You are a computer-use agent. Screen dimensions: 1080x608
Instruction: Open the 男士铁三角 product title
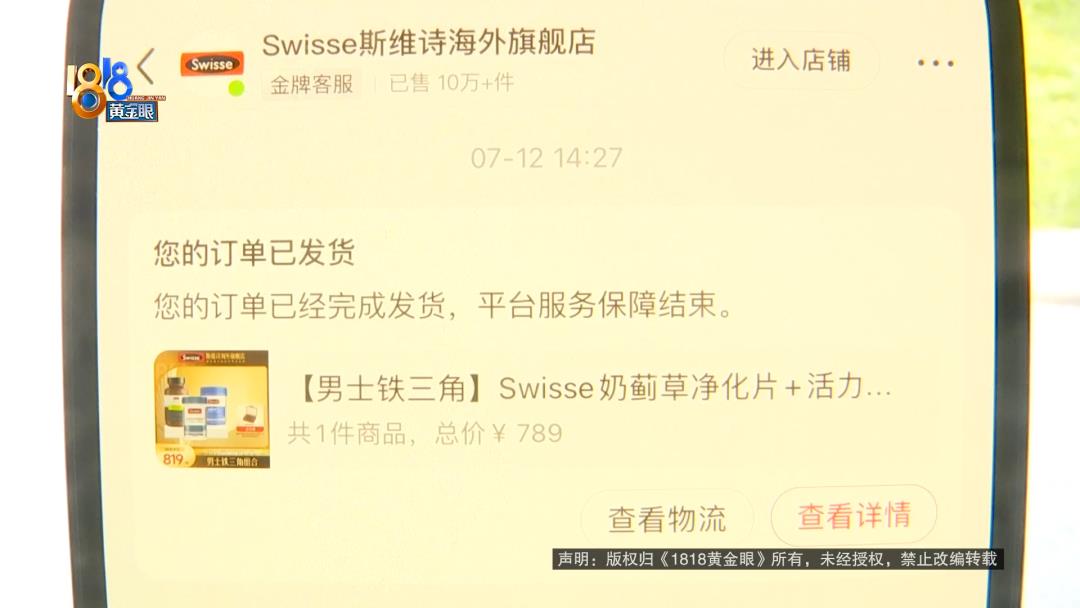tap(594, 388)
